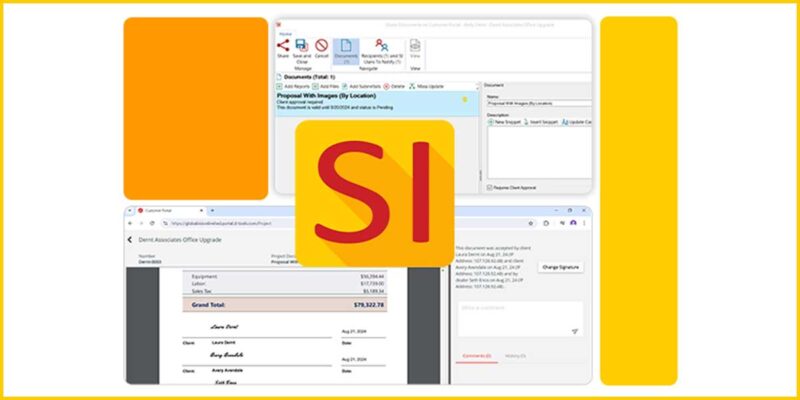Click the Share icon in the ribbon
Image resolution: width=800 pixels, height=400 pixels.
click(x=283, y=46)
